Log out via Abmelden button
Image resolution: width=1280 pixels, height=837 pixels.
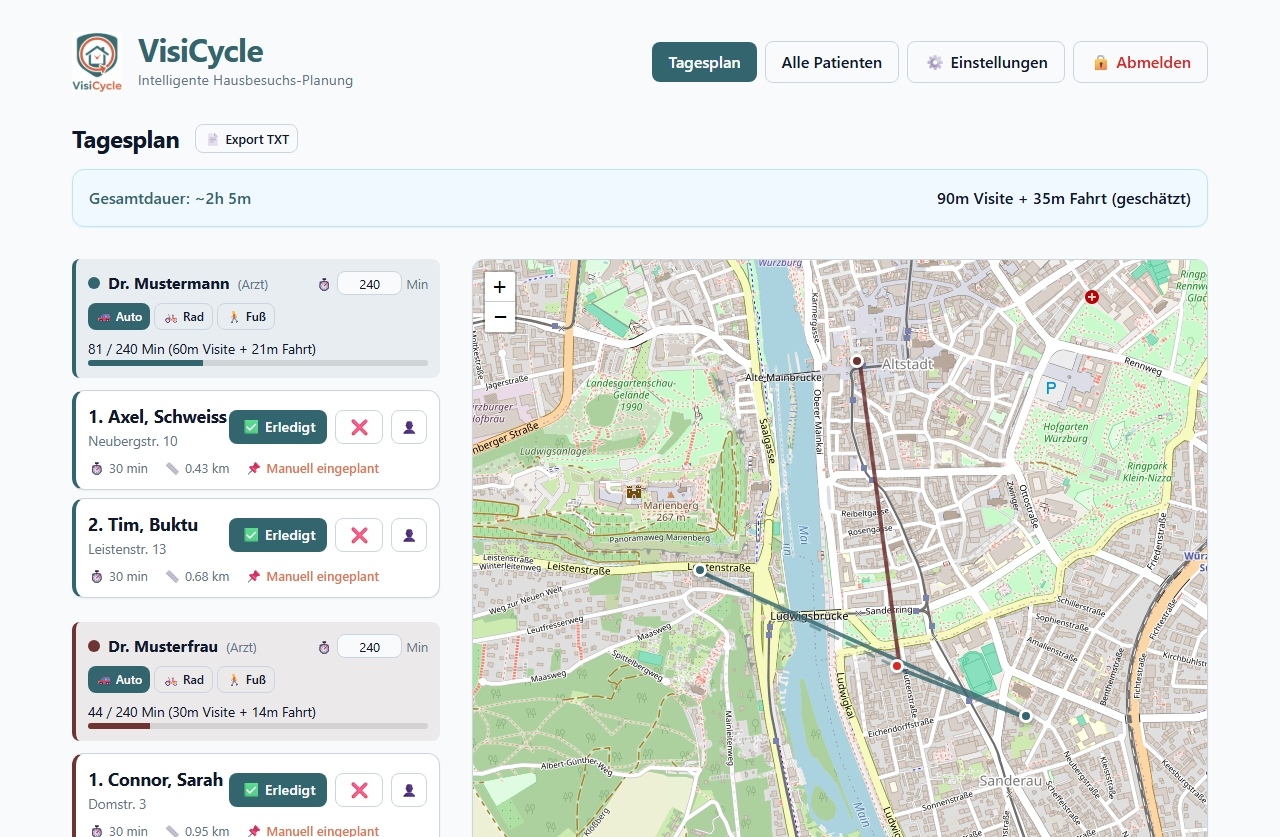pos(1140,62)
